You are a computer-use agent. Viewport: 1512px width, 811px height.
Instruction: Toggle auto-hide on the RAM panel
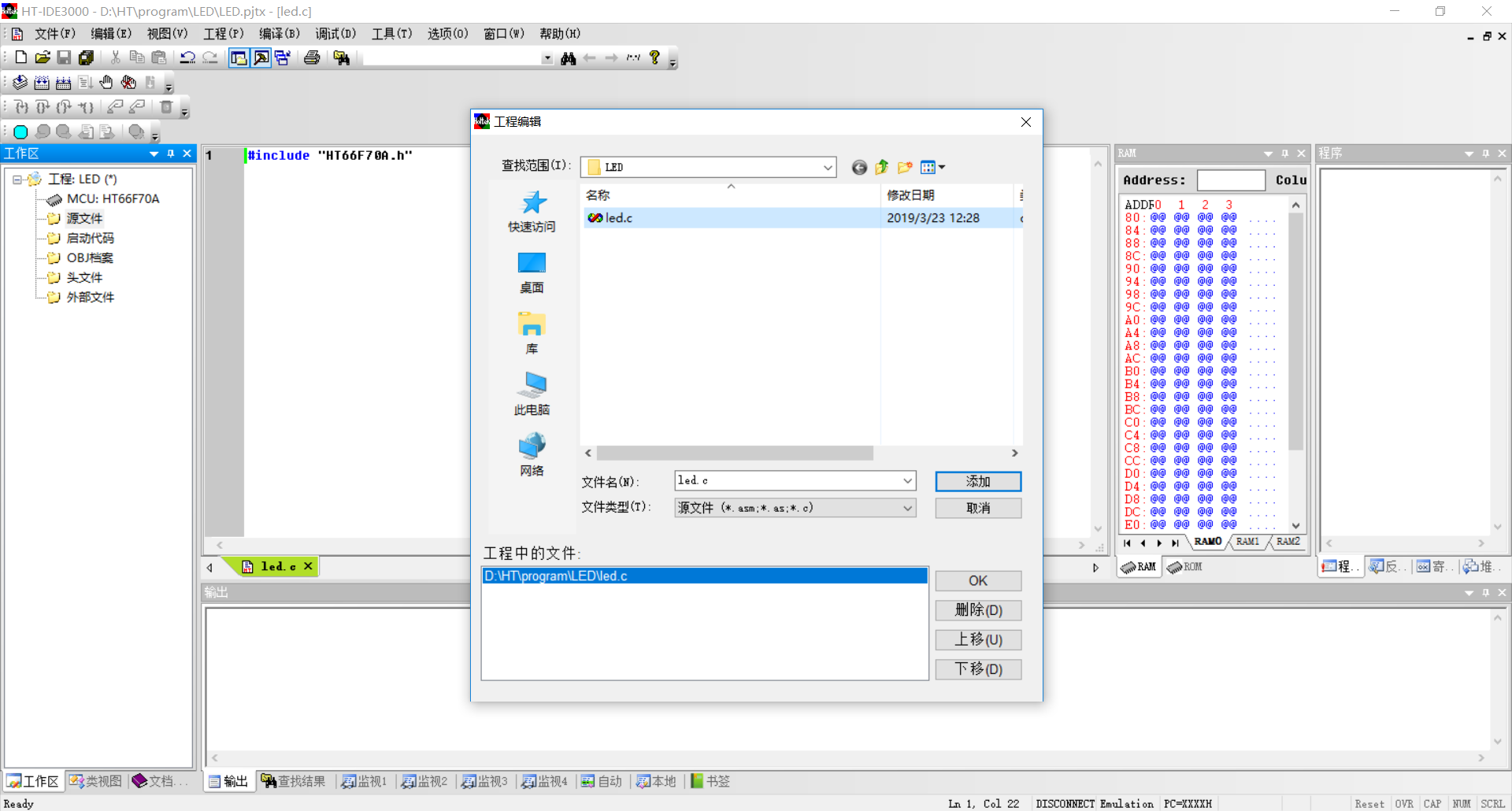[1285, 154]
